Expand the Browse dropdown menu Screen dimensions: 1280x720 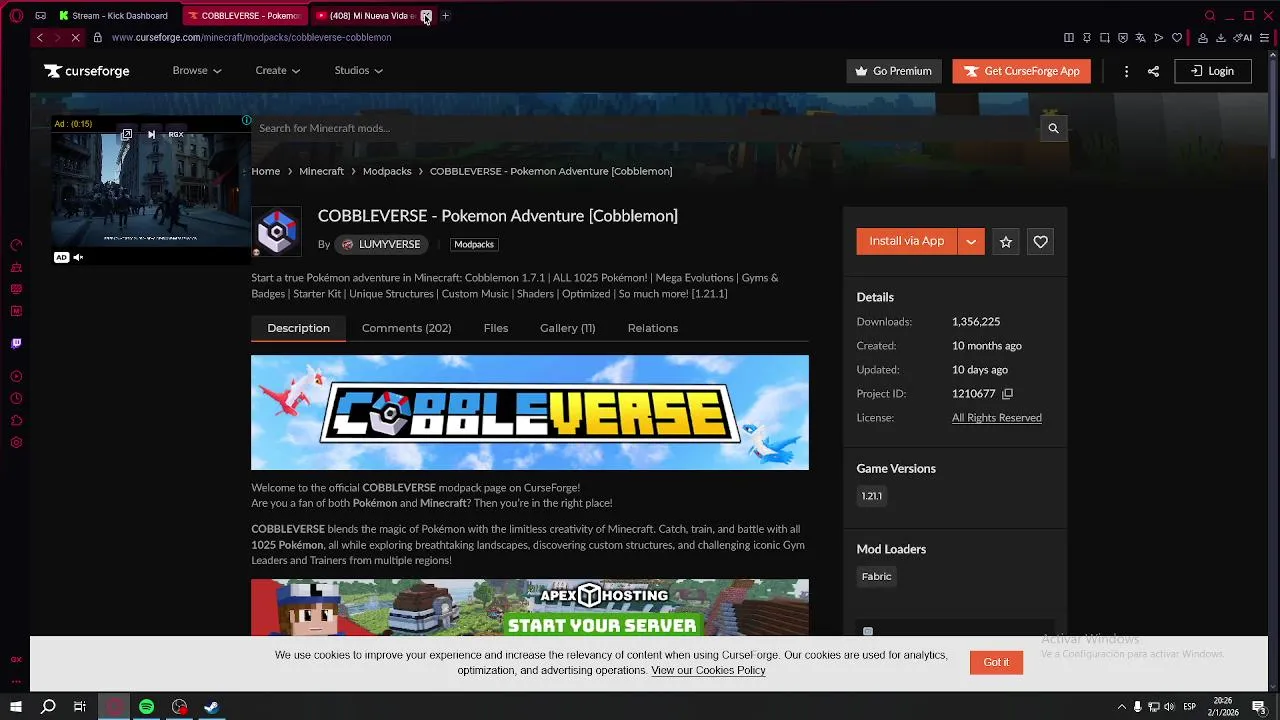click(x=197, y=71)
